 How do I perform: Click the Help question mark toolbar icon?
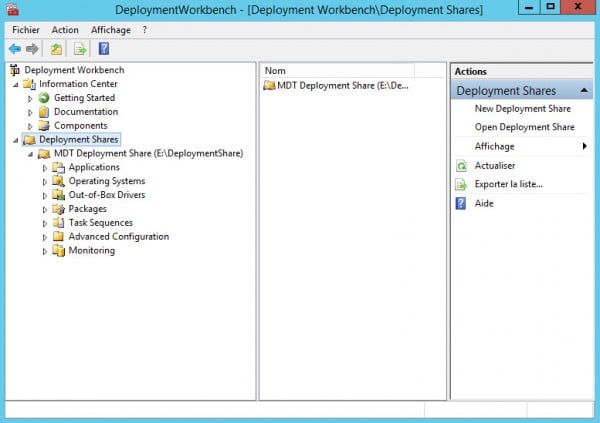(104, 49)
